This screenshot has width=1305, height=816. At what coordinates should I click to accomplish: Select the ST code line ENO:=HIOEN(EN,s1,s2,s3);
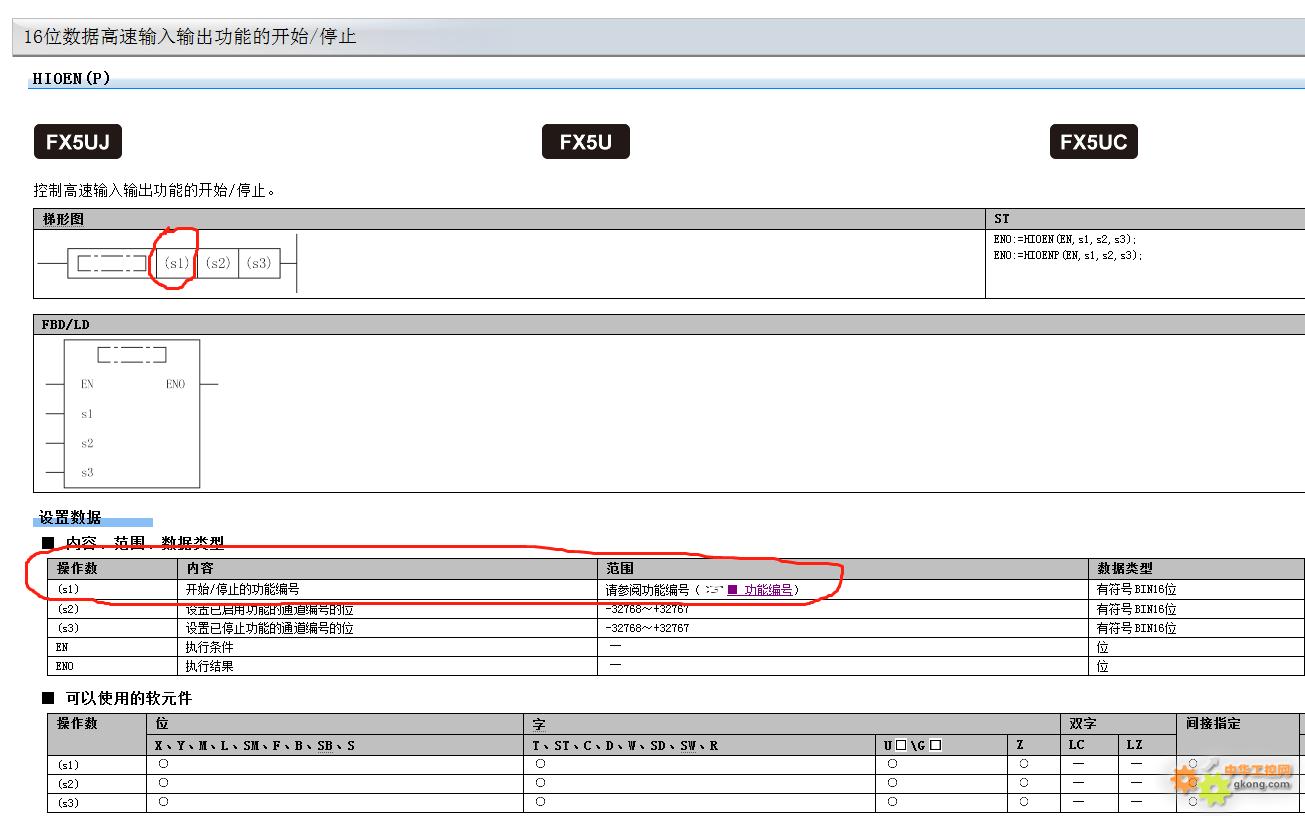click(1065, 240)
